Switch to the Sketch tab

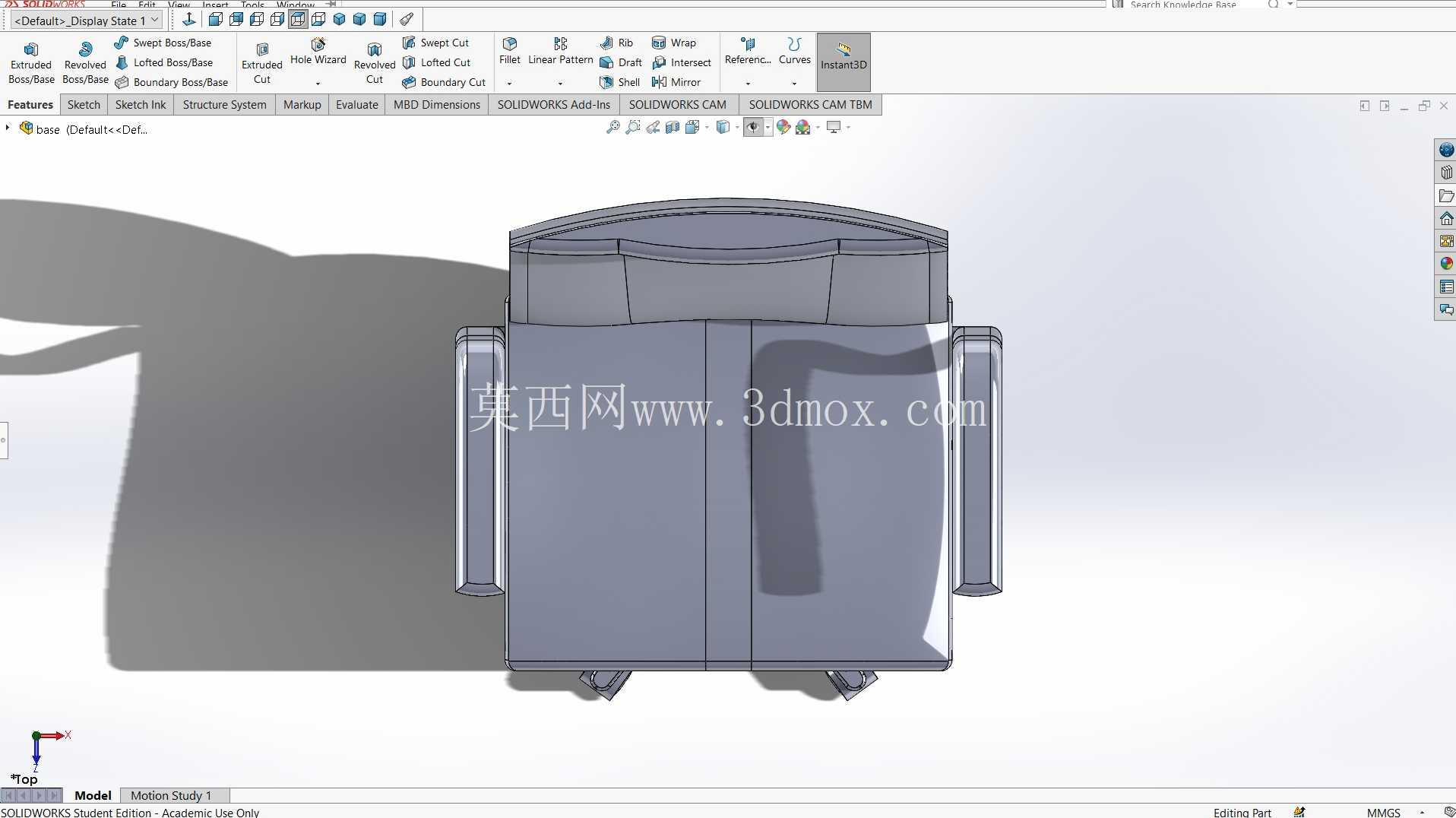[84, 105]
